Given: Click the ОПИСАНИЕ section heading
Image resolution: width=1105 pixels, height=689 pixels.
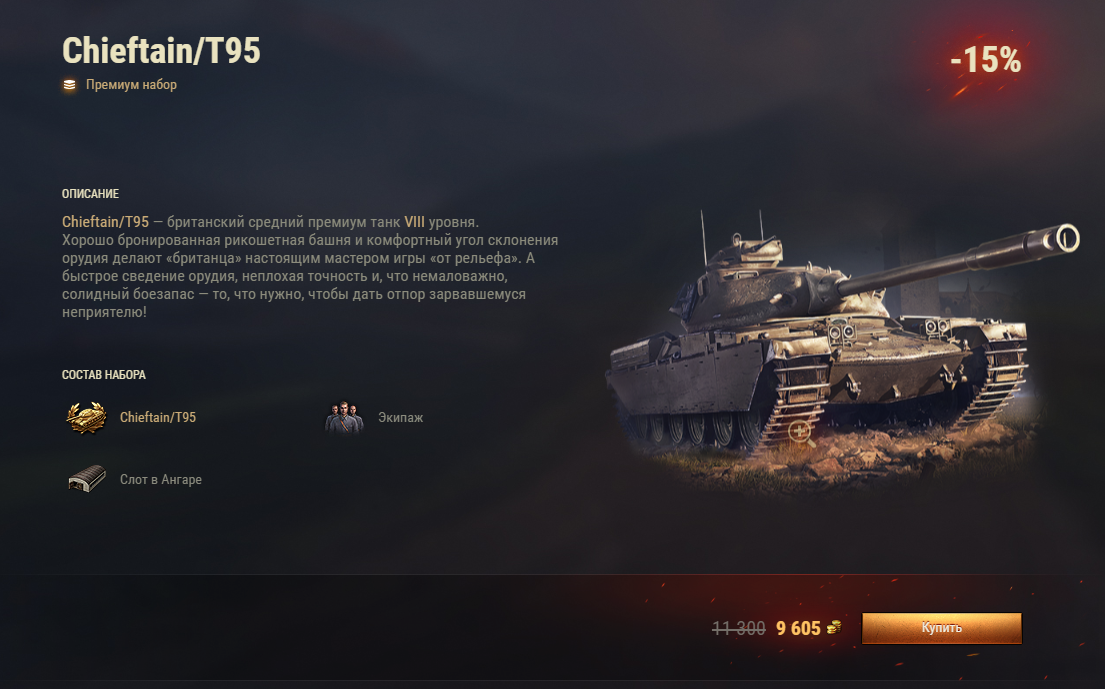Looking at the screenshot, I should pos(90,194).
